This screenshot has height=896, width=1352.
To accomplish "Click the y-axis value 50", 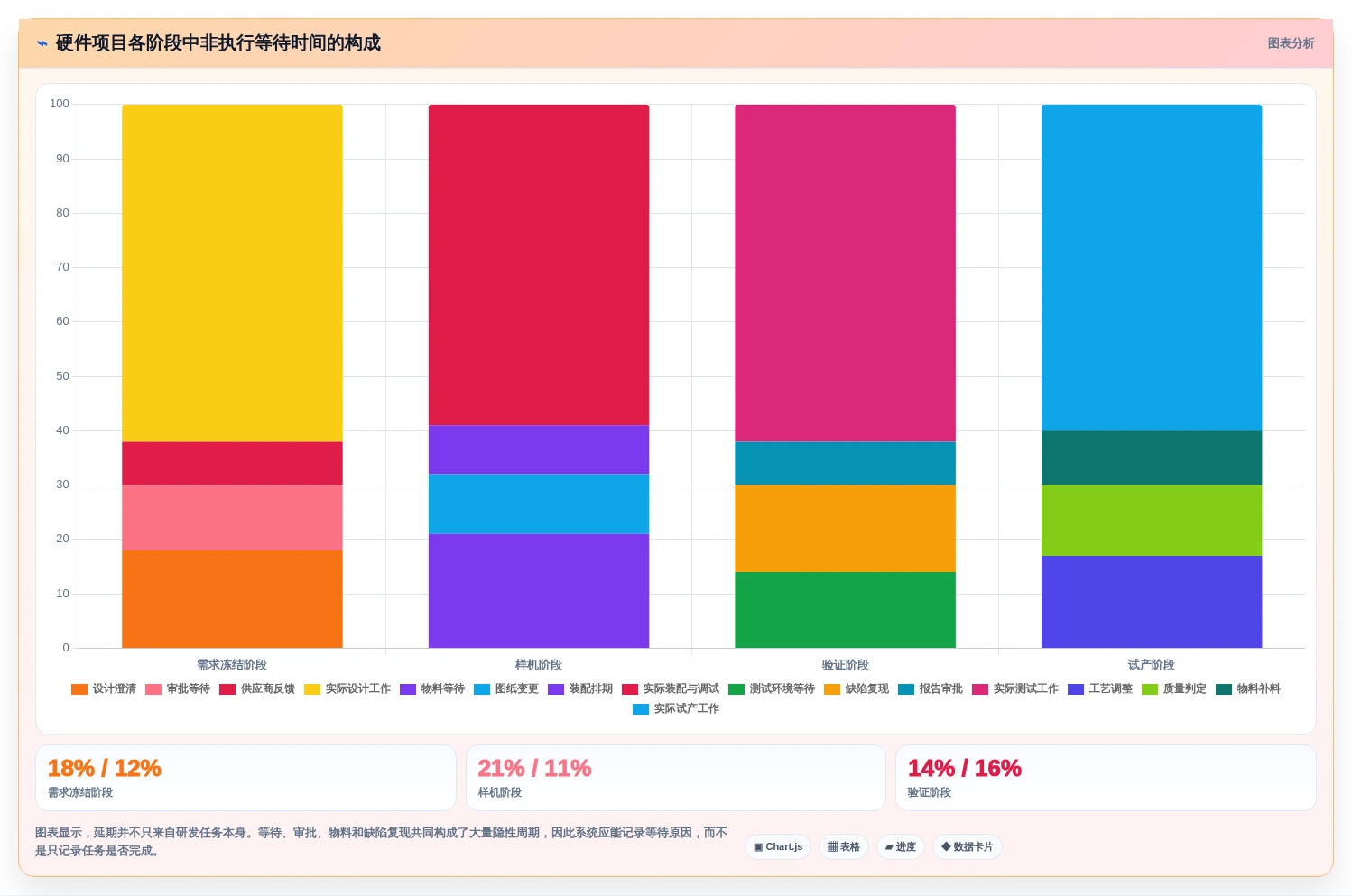I will pyautogui.click(x=62, y=376).
